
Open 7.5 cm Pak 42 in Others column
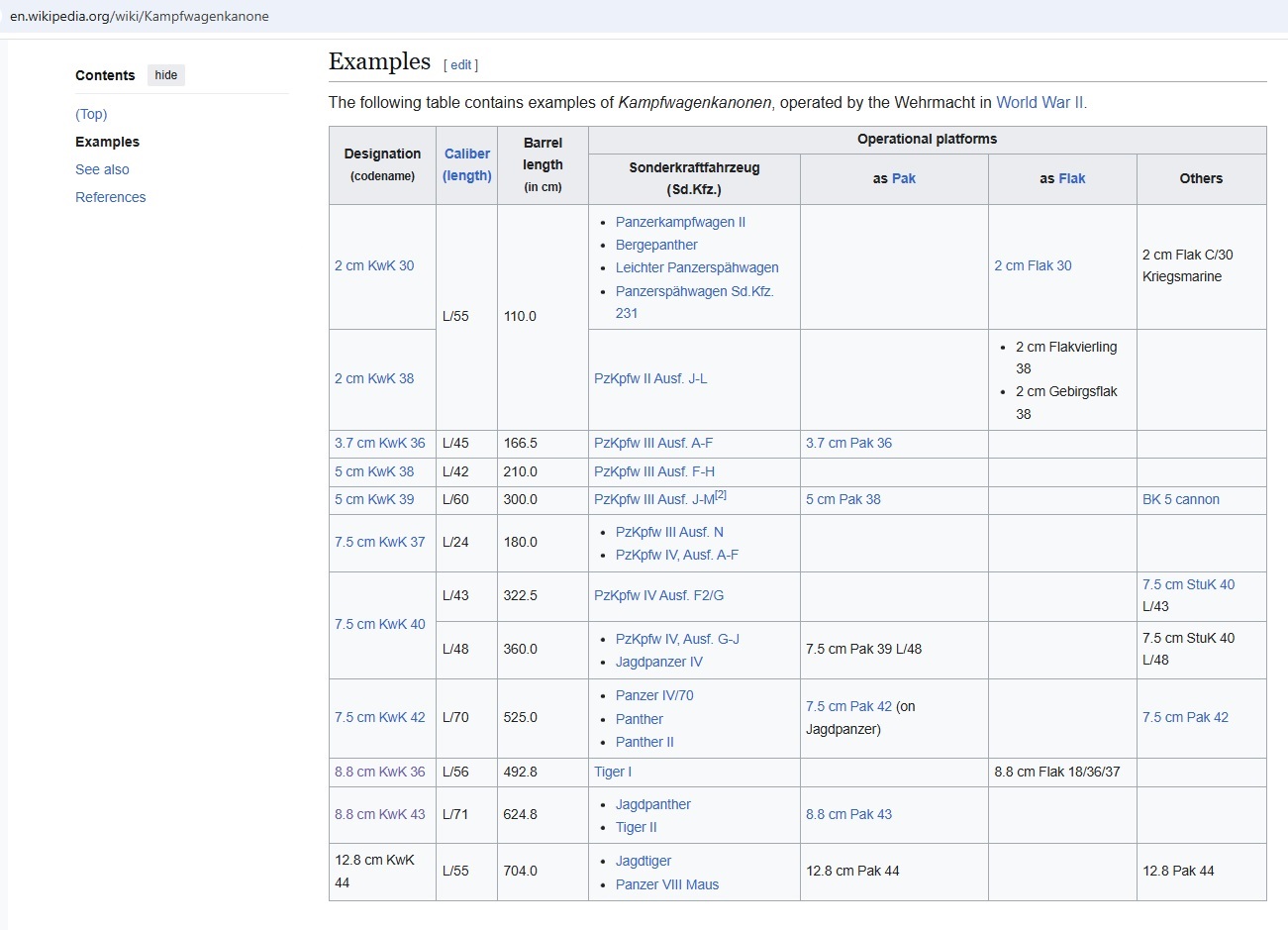tap(1185, 717)
